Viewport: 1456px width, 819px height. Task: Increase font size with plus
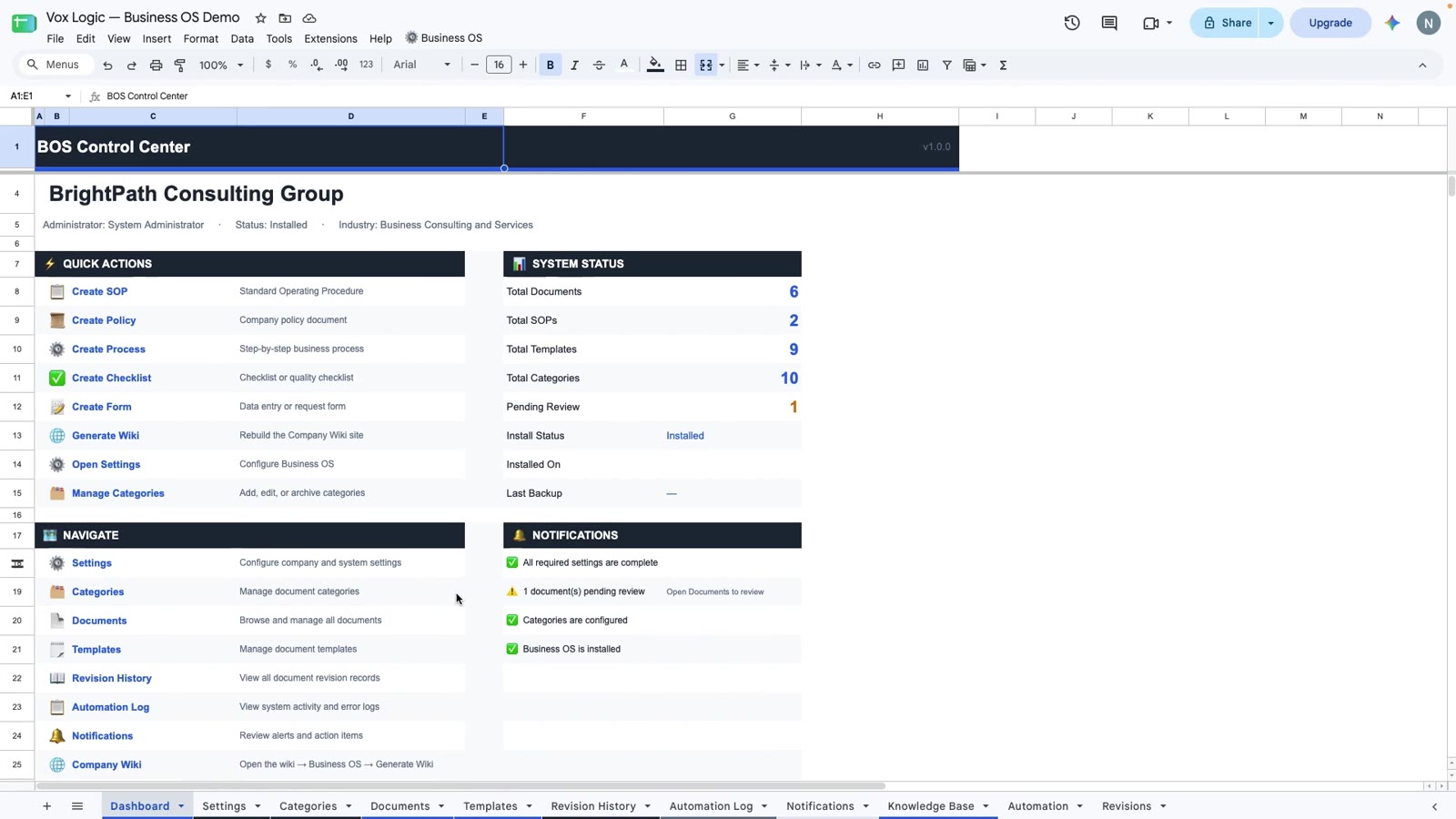pyautogui.click(x=523, y=65)
